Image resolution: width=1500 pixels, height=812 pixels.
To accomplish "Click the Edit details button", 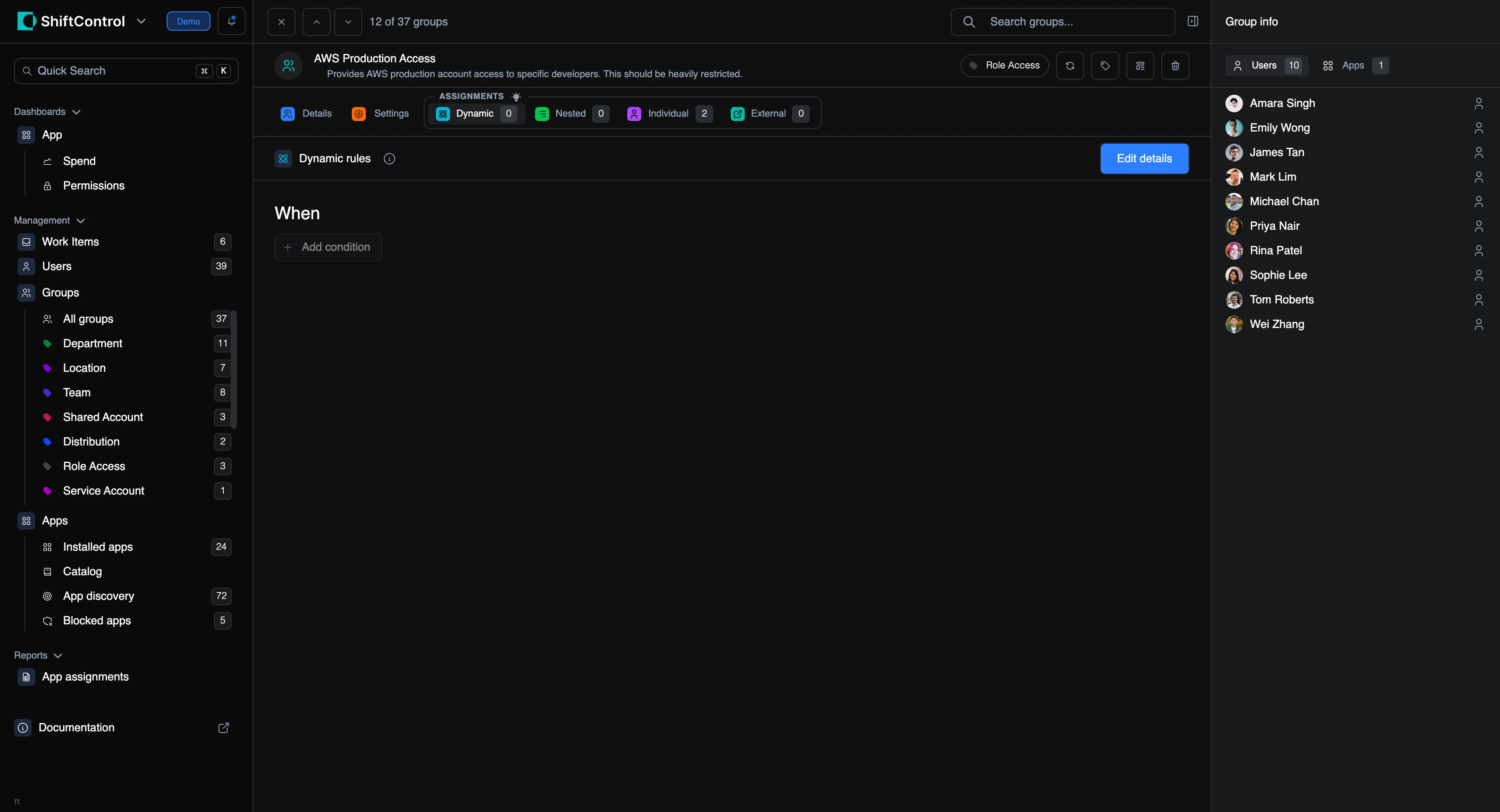I will coord(1144,159).
